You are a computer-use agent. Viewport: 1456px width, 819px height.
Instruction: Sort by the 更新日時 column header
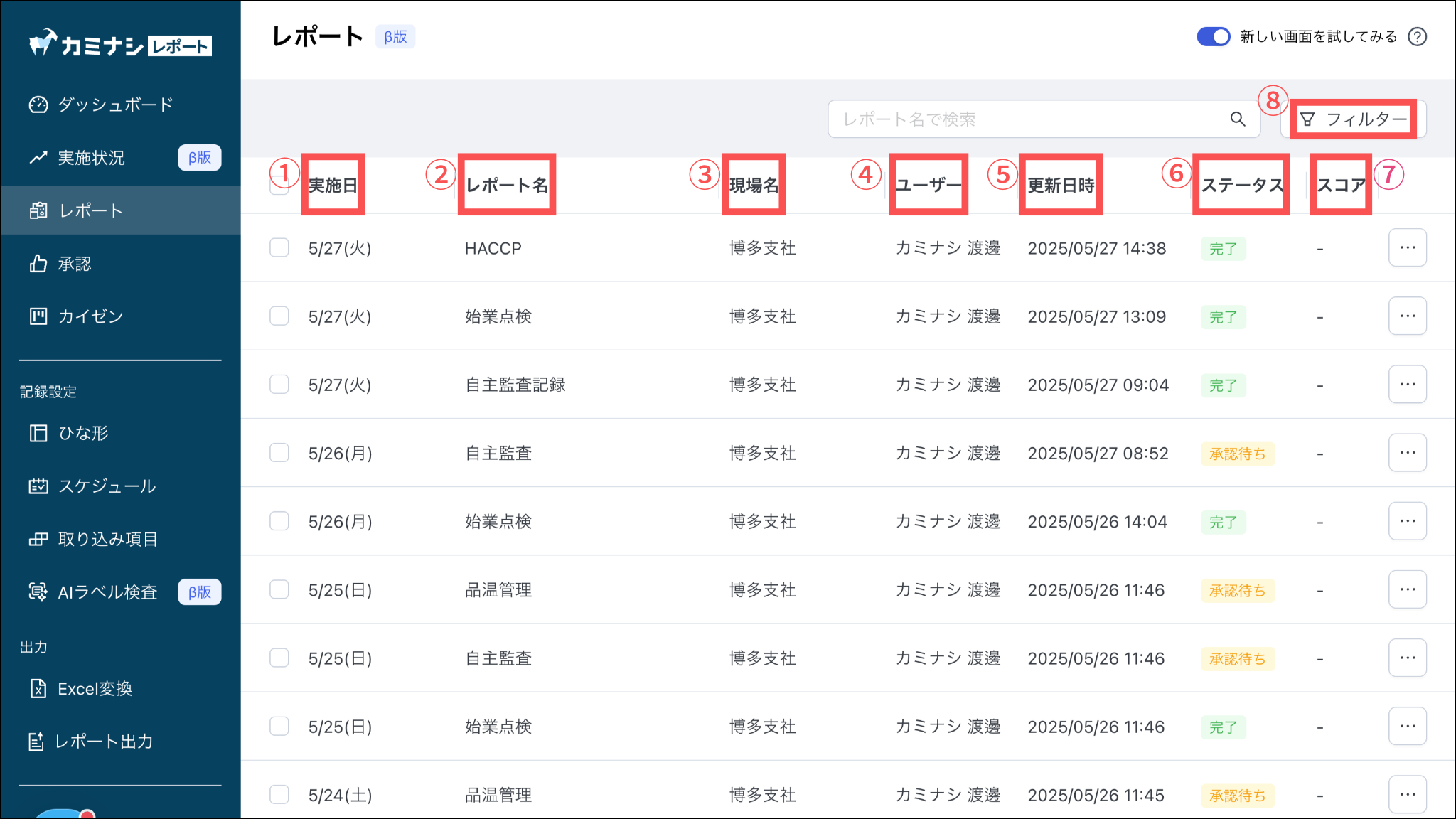point(1061,186)
